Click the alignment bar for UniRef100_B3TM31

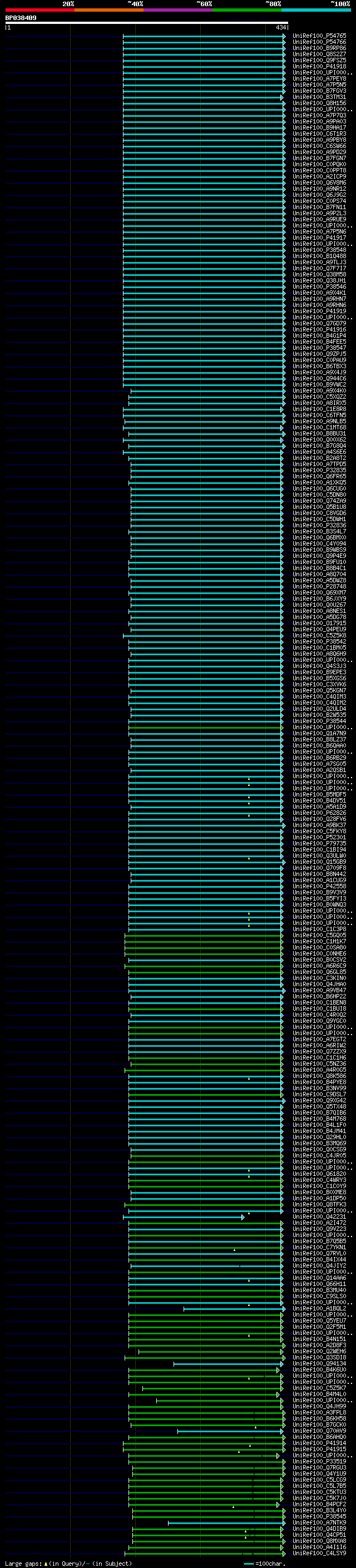(202, 97)
